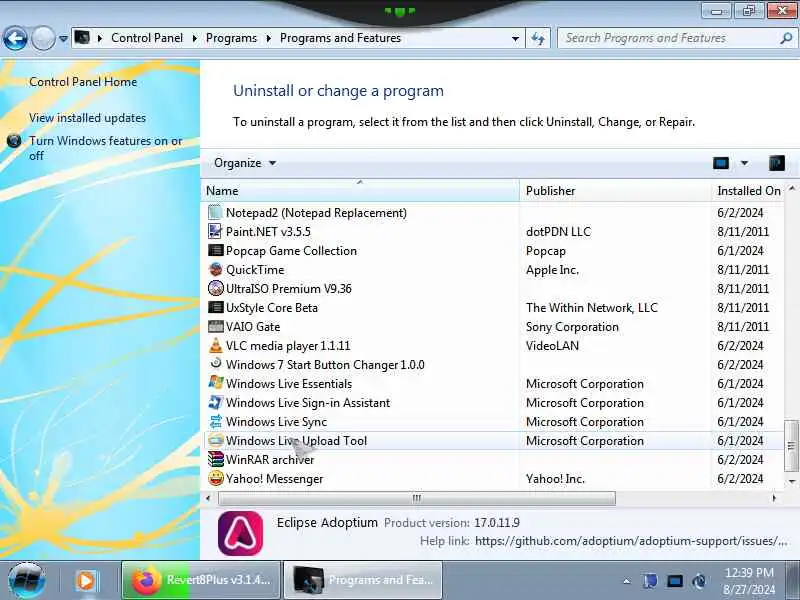The width and height of the screenshot is (800, 600).
Task: Select Popcap Game Collection icon
Action: pyautogui.click(x=215, y=251)
